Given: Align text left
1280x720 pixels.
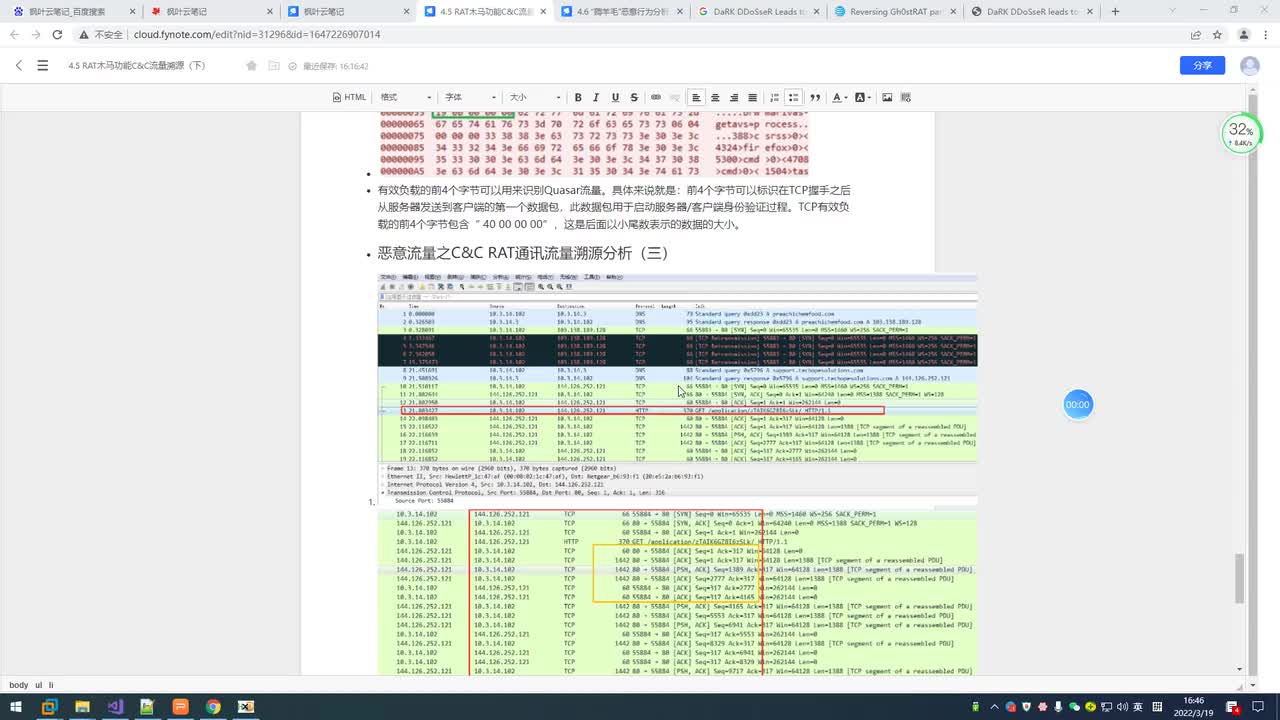Looking at the screenshot, I should click(x=697, y=97).
